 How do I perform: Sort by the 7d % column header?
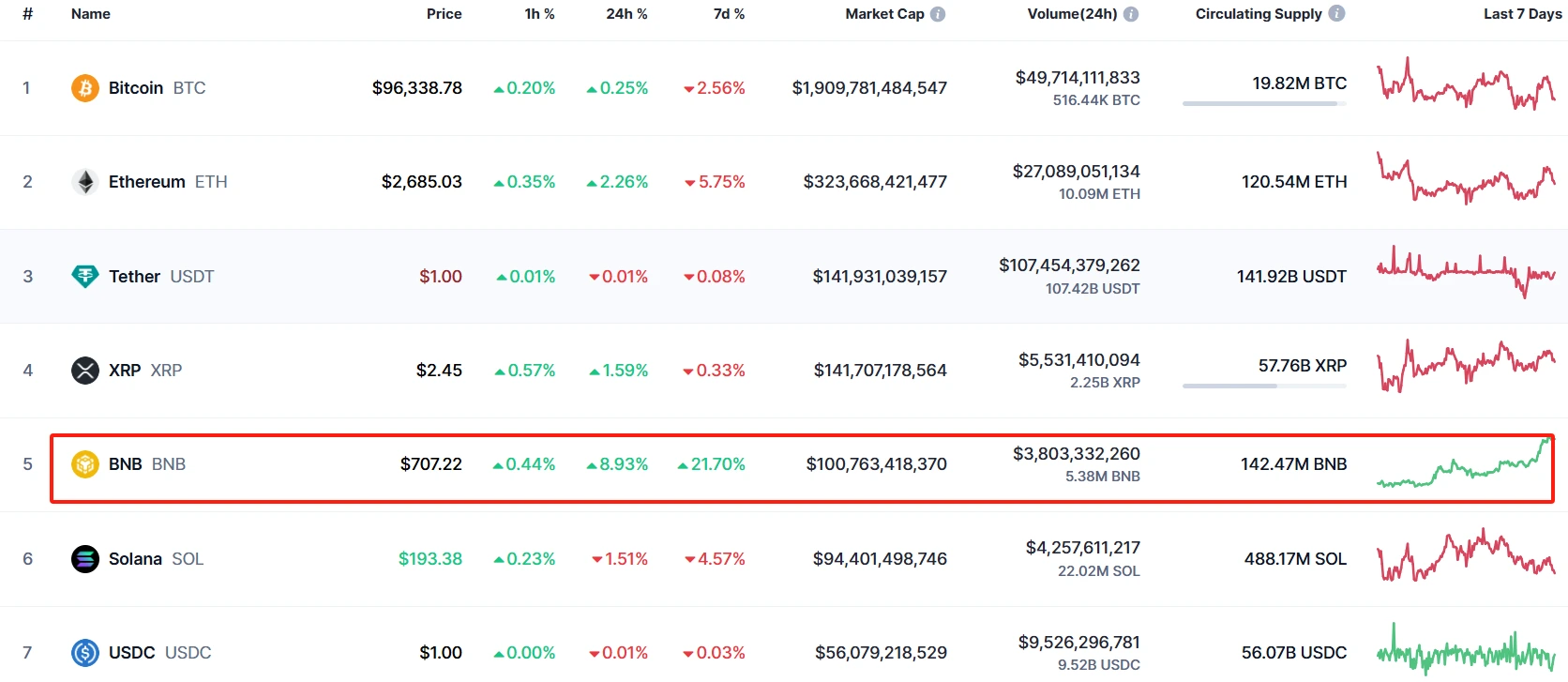click(x=730, y=14)
